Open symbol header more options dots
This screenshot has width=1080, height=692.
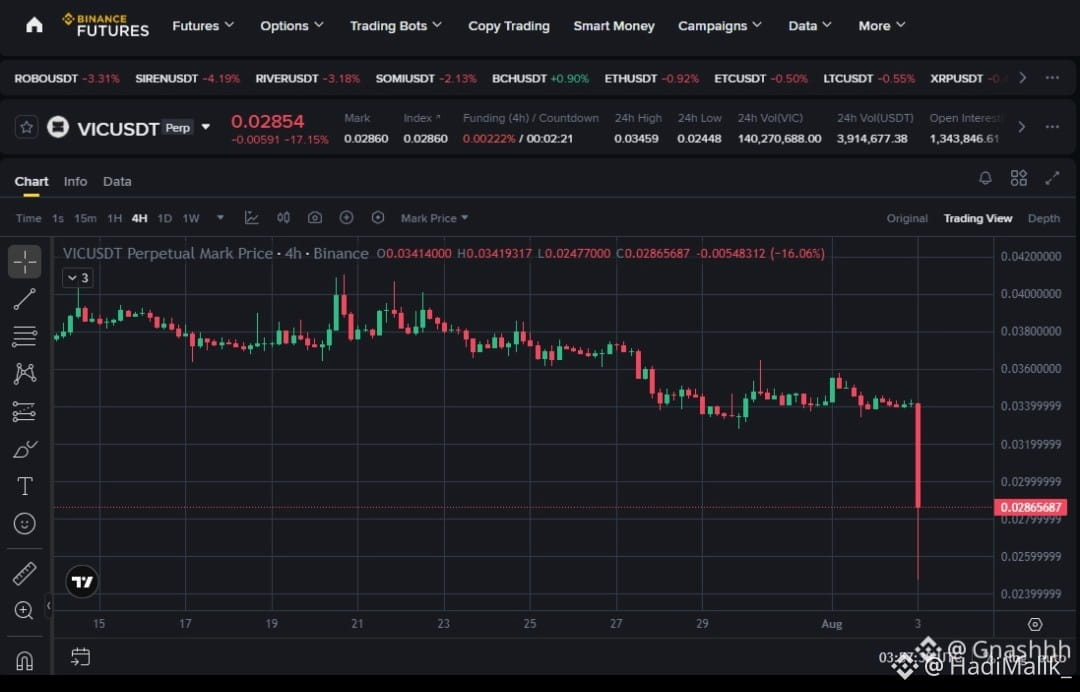point(1052,127)
